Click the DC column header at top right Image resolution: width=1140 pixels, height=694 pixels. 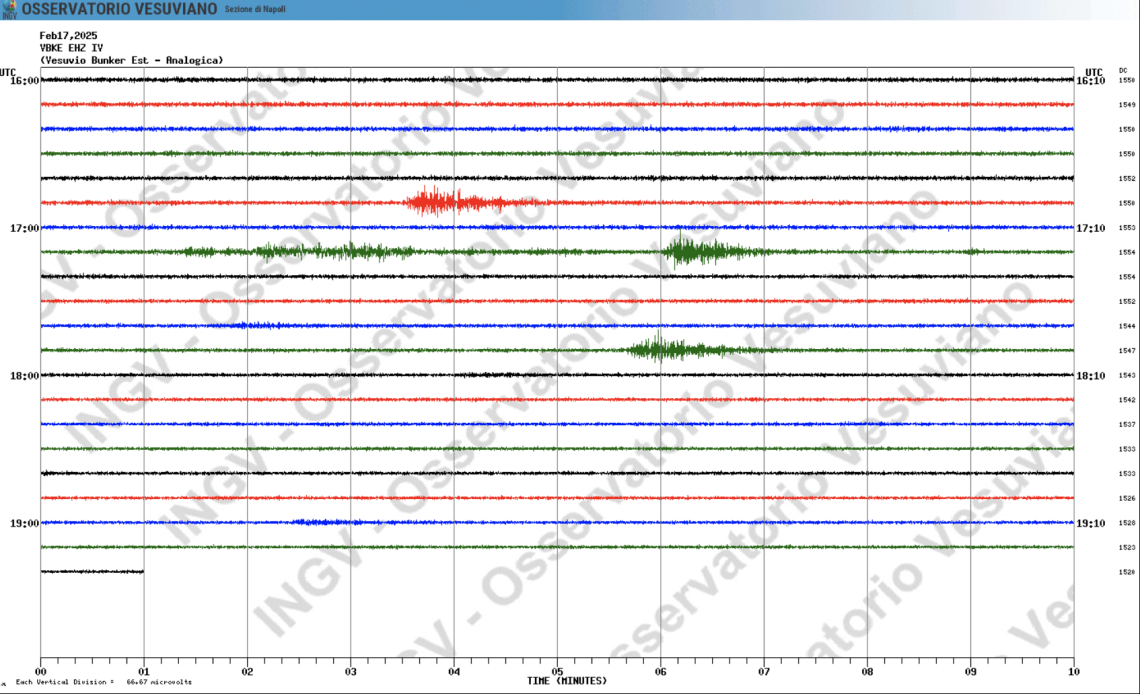1123,70
